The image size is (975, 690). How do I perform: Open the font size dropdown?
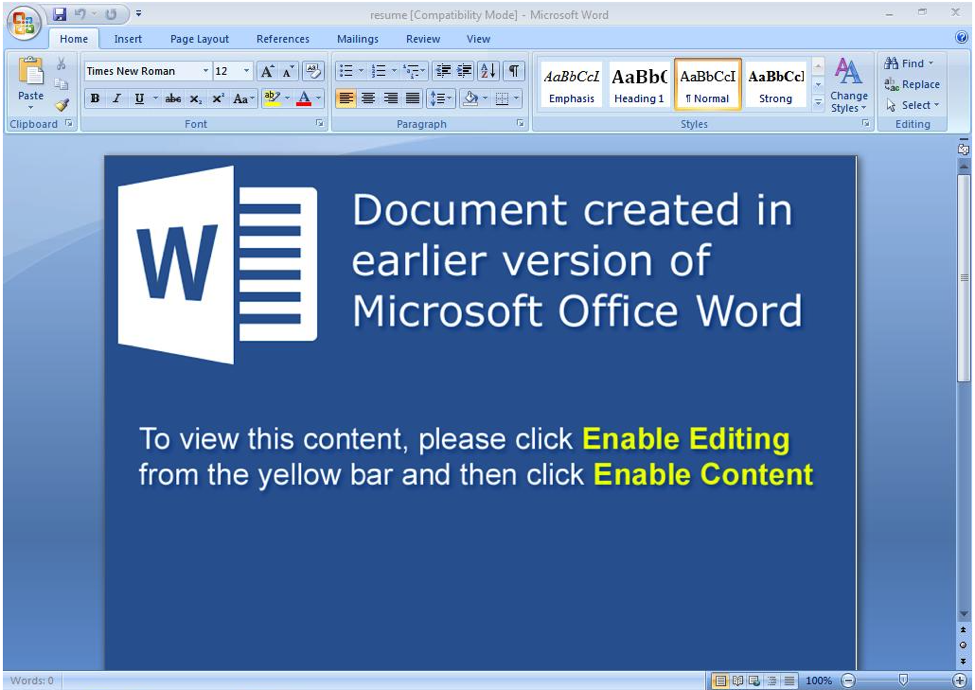pyautogui.click(x=246, y=71)
